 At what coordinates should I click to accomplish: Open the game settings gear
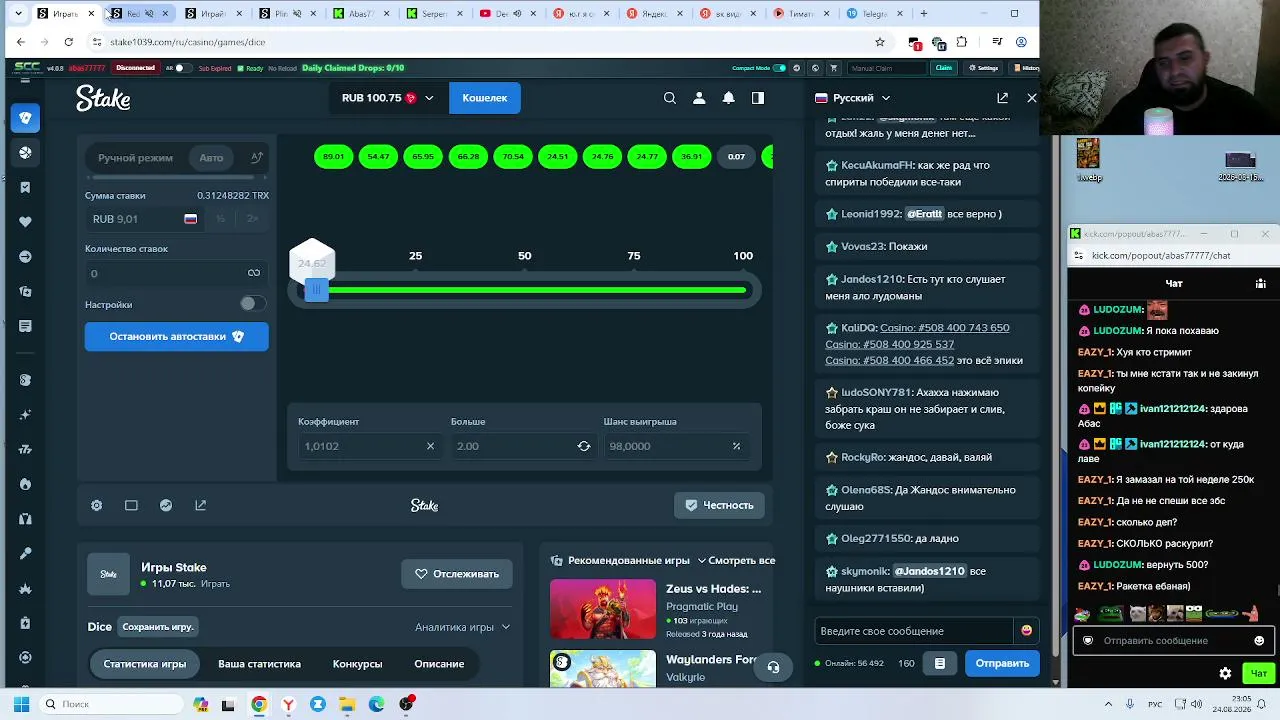97,506
